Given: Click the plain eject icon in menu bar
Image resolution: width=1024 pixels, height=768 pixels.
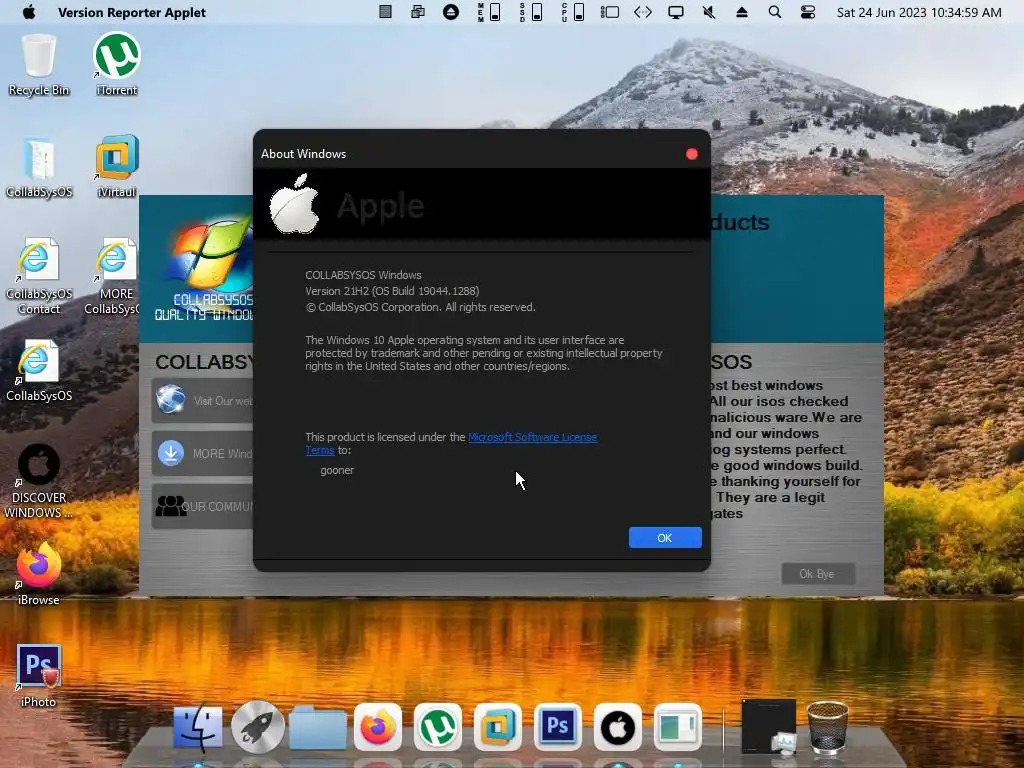Looking at the screenshot, I should tap(742, 12).
